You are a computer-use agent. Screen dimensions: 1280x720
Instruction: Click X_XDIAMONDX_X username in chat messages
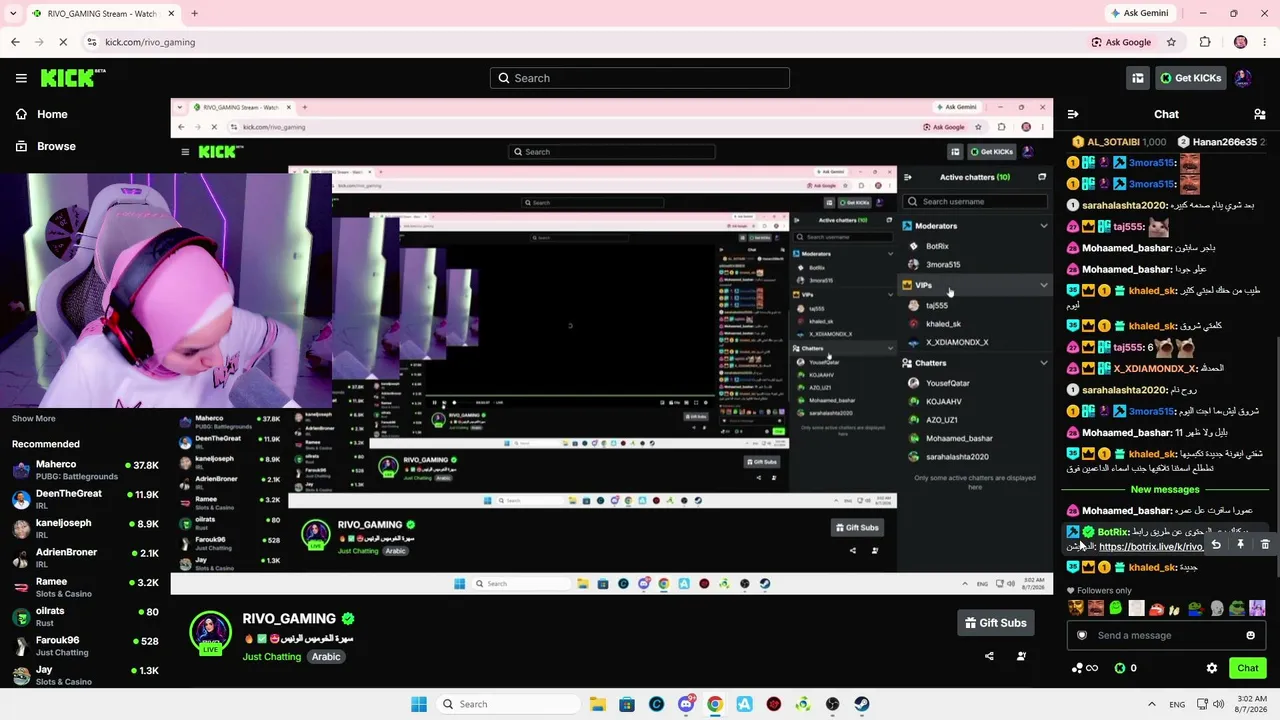(x=1155, y=368)
